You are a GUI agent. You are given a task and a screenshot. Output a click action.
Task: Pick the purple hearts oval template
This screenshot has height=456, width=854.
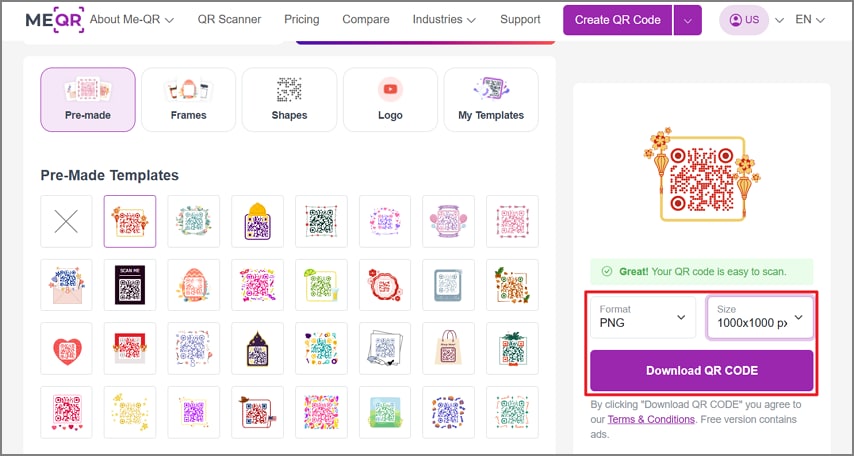tap(385, 221)
